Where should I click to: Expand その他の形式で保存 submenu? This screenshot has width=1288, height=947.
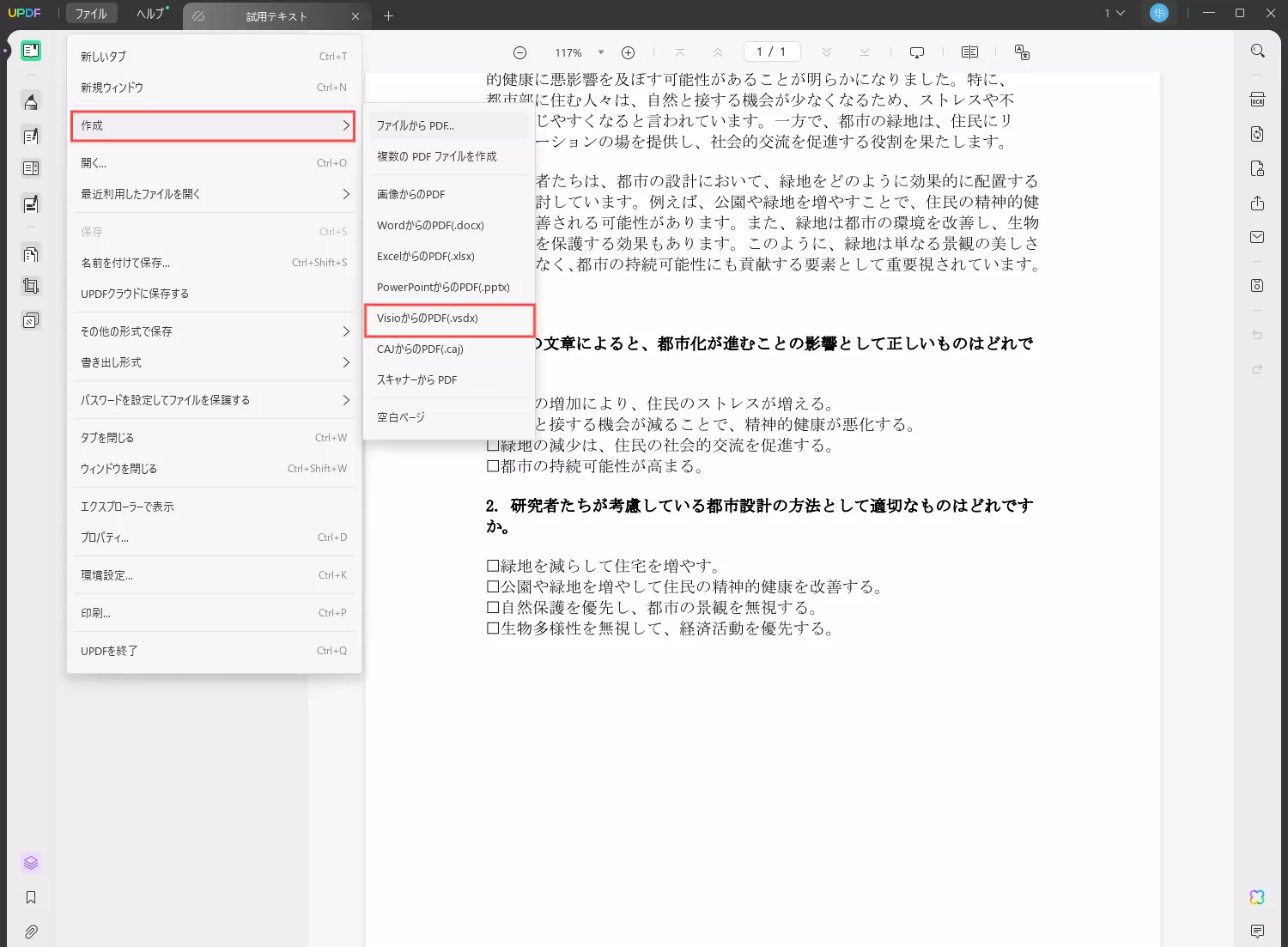tap(215, 331)
